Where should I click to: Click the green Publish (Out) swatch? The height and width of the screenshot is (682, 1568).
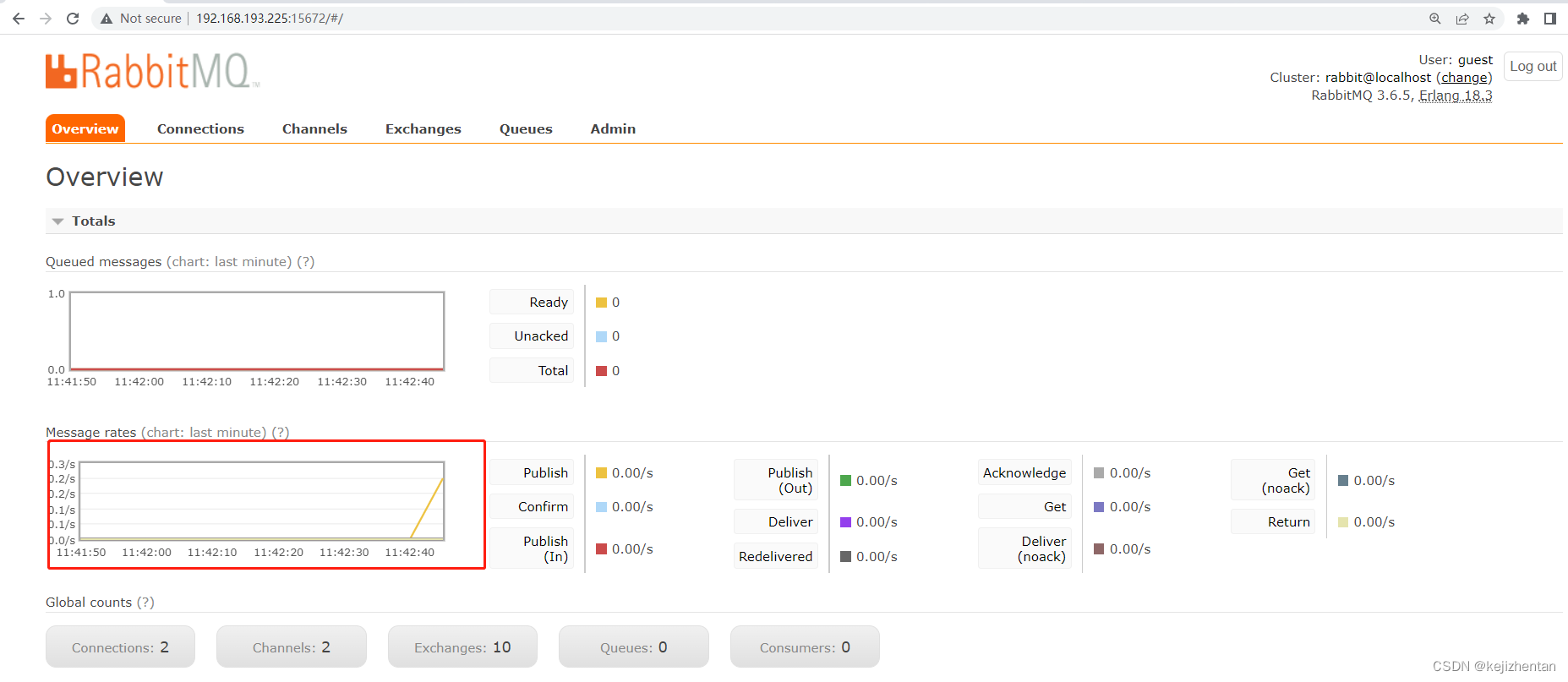tap(845, 481)
